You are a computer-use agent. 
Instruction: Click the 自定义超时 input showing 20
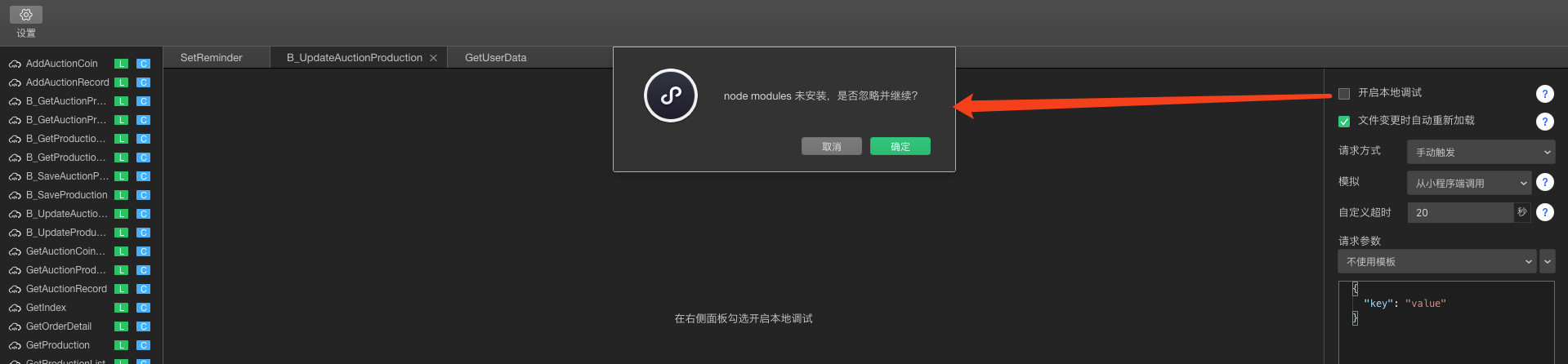(x=1460, y=212)
